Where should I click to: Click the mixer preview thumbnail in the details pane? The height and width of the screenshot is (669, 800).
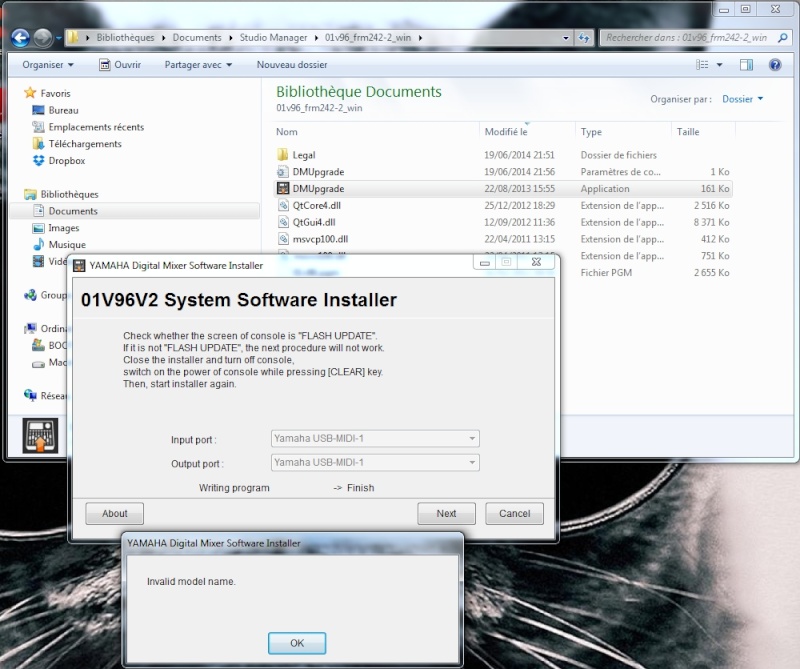[x=40, y=436]
